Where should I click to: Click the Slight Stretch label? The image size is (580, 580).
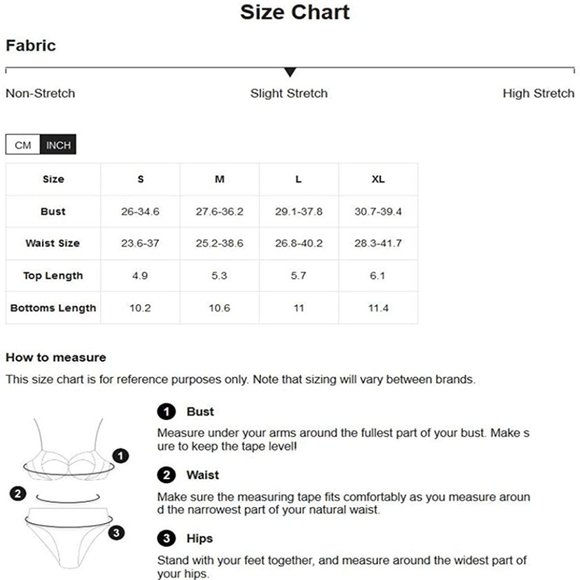click(289, 93)
